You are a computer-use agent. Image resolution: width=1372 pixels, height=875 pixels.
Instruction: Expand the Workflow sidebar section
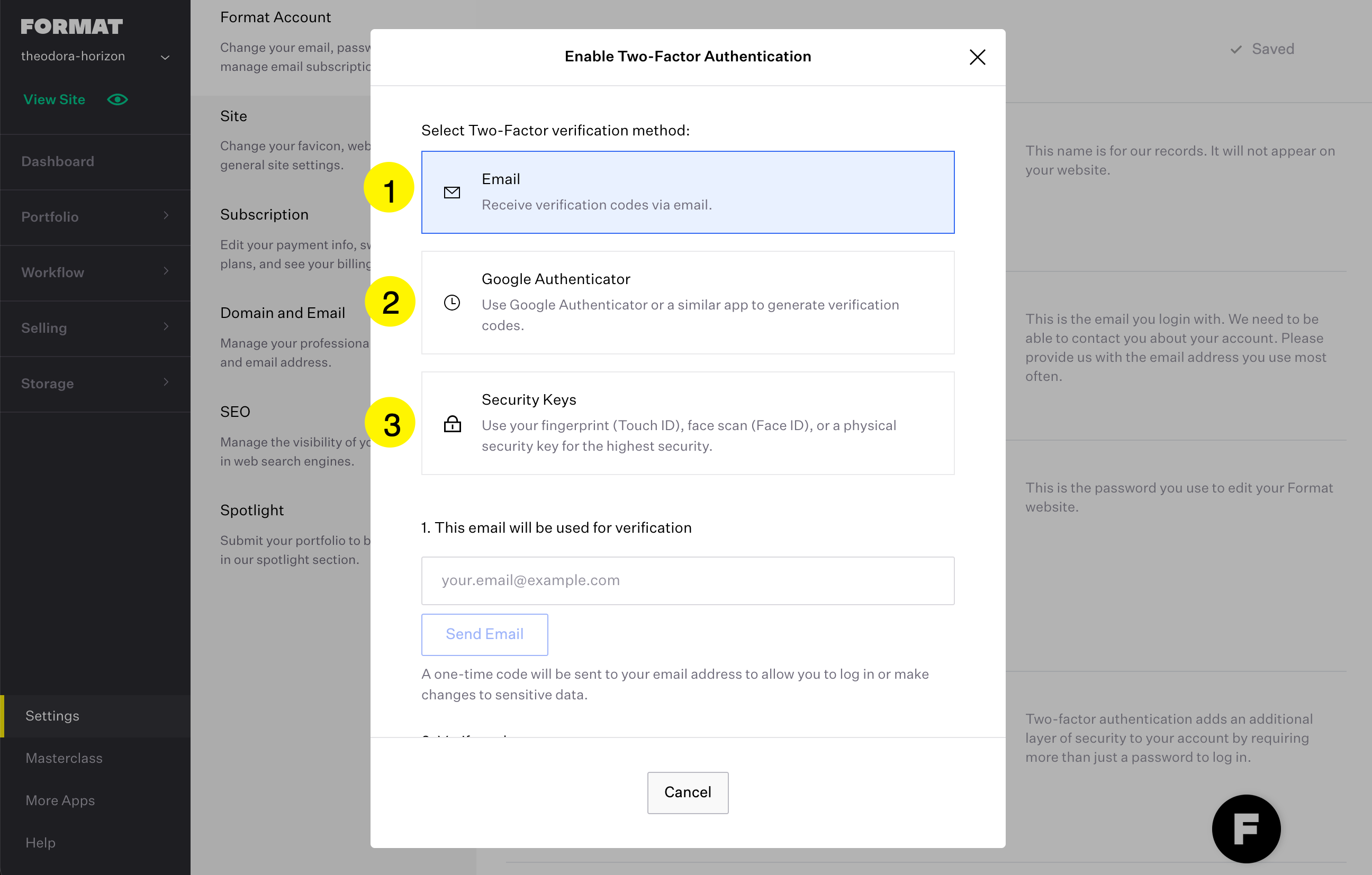point(95,272)
